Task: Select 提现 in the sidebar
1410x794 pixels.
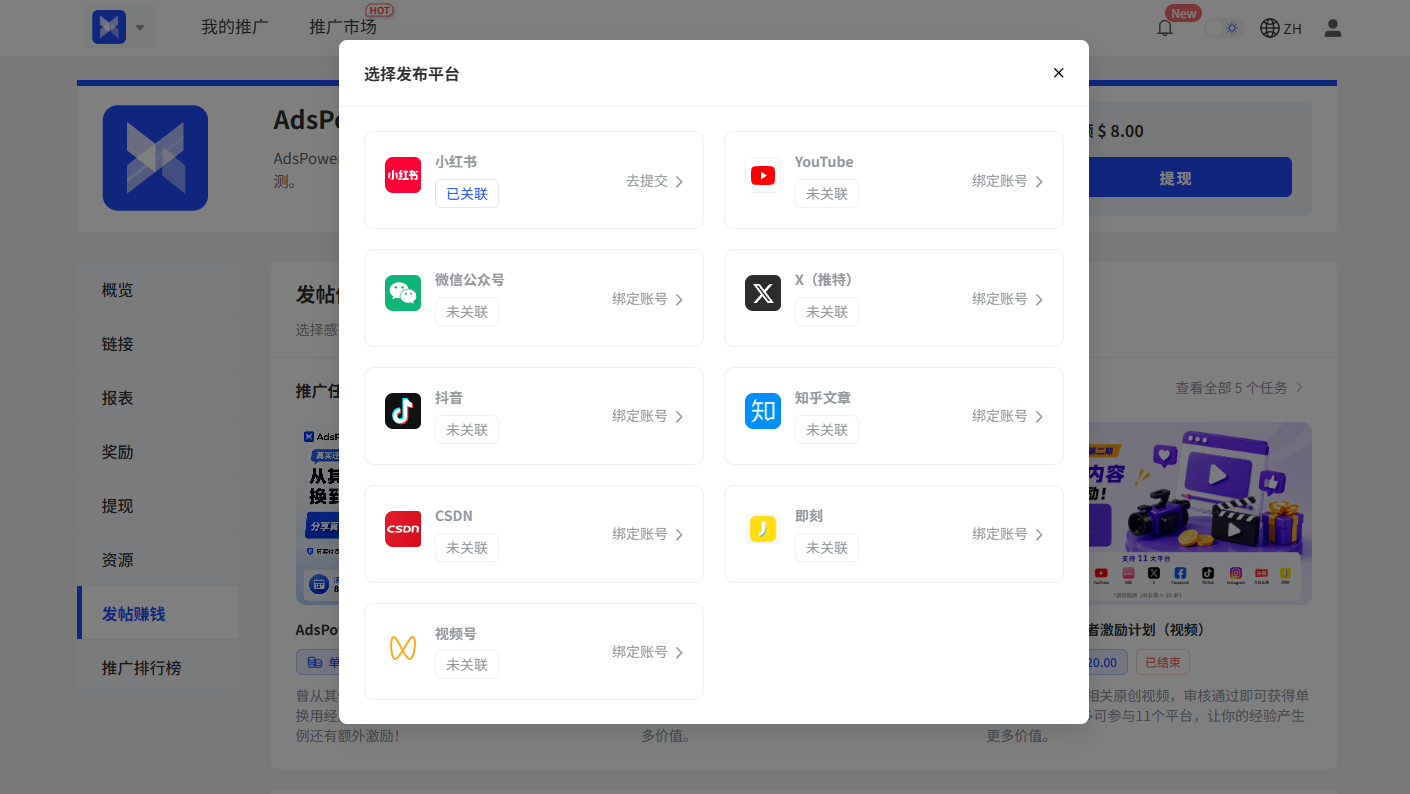Action: tap(158, 506)
